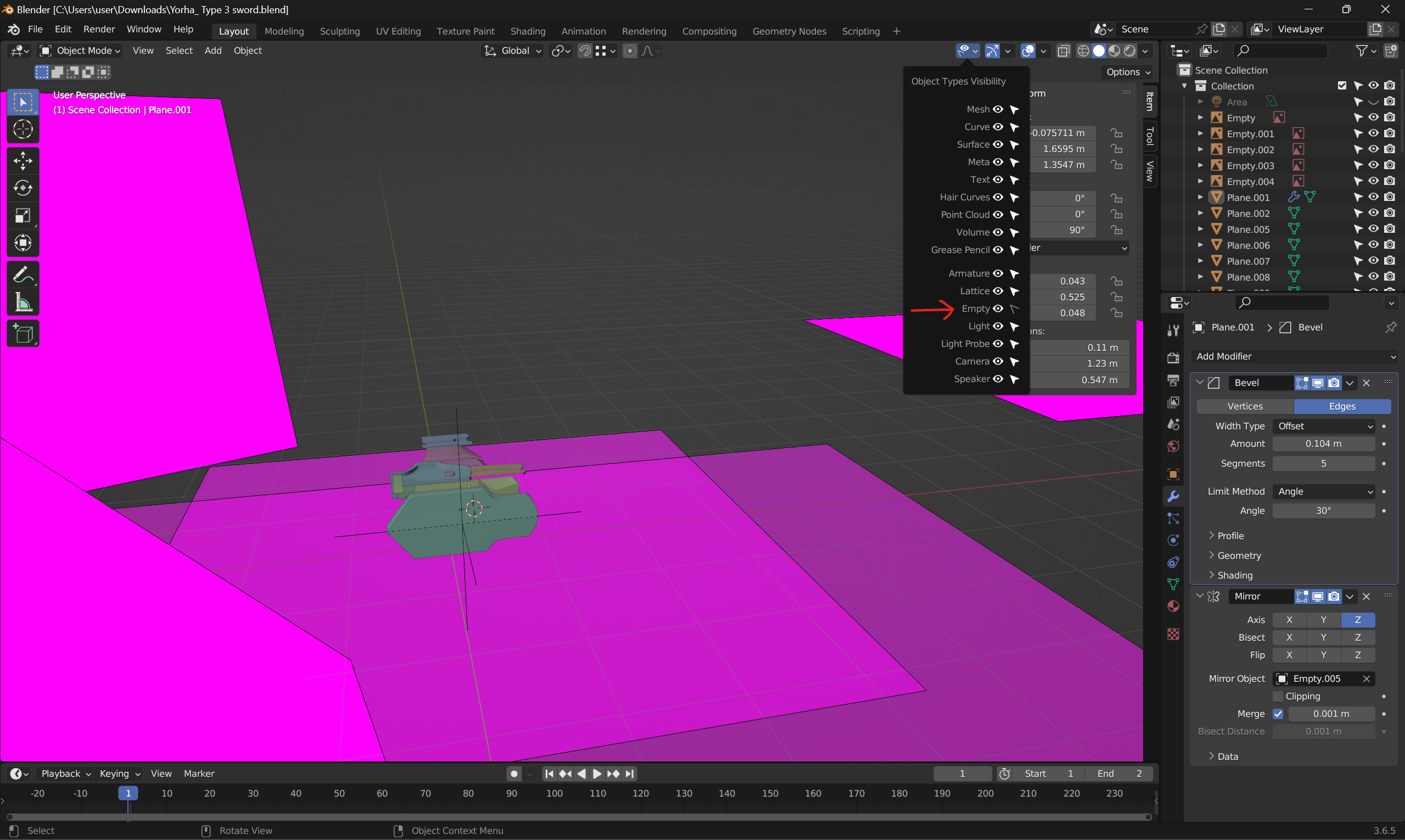This screenshot has width=1405, height=840.
Task: Select the Select Box tool
Action: pos(23,103)
